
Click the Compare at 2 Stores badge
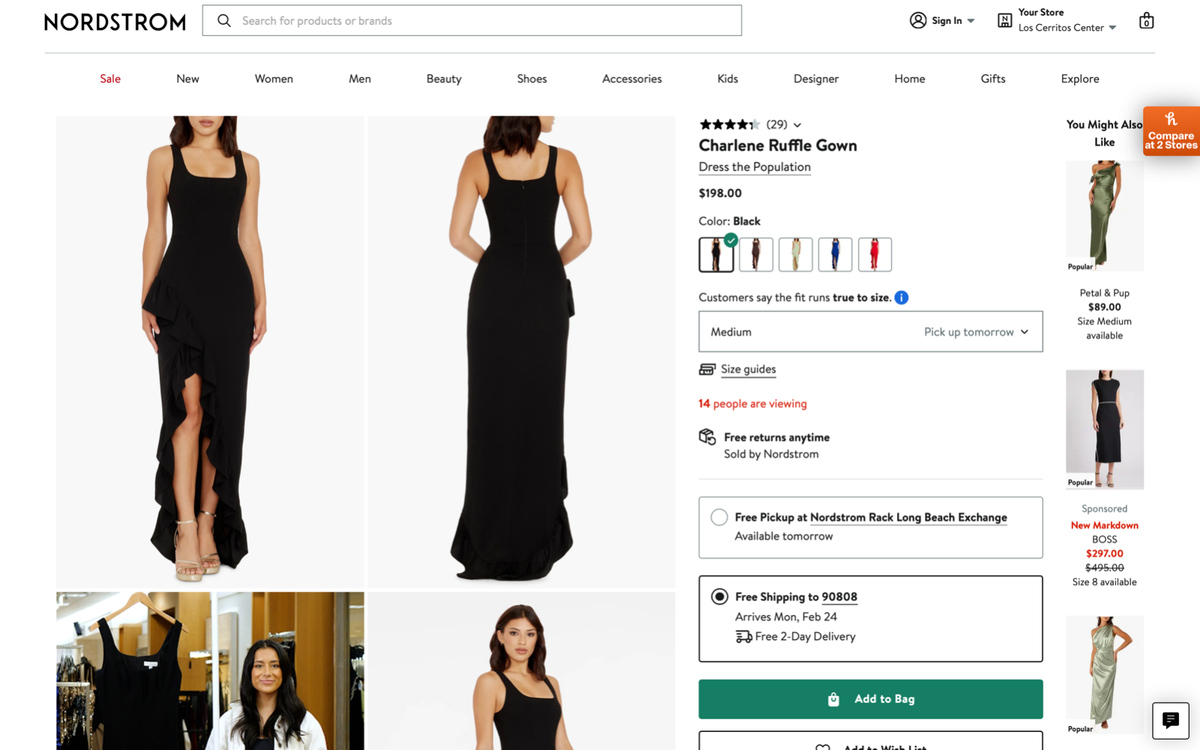[1171, 131]
